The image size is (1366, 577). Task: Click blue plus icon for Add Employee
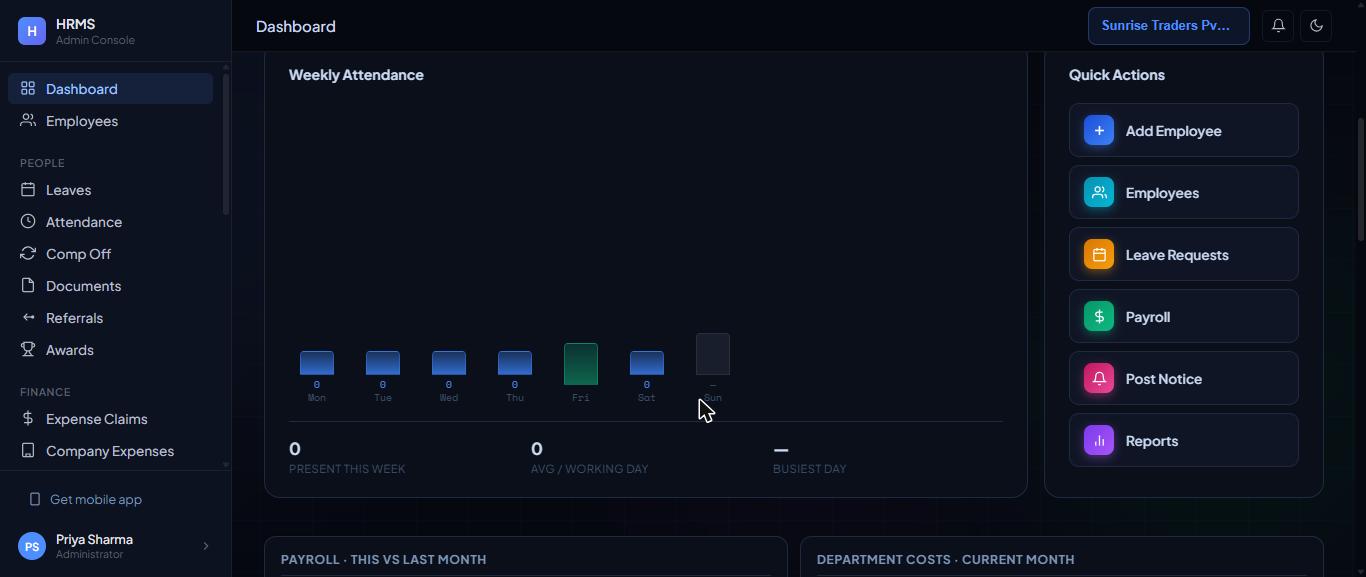pos(1099,130)
